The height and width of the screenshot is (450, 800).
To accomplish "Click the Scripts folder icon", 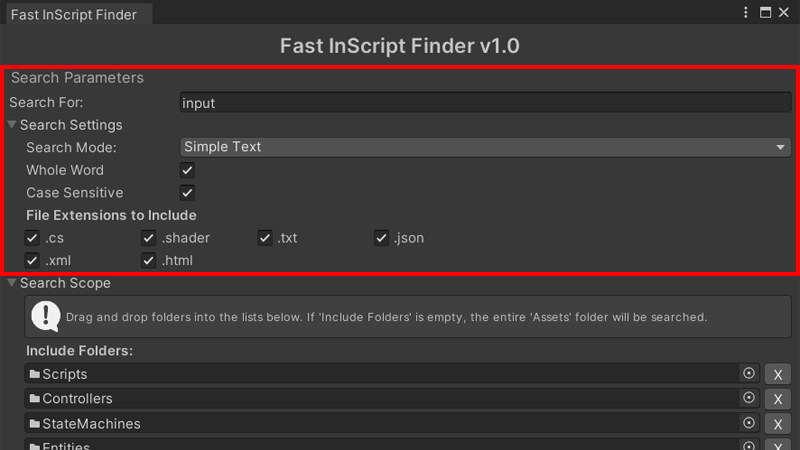I will pyautogui.click(x=35, y=374).
